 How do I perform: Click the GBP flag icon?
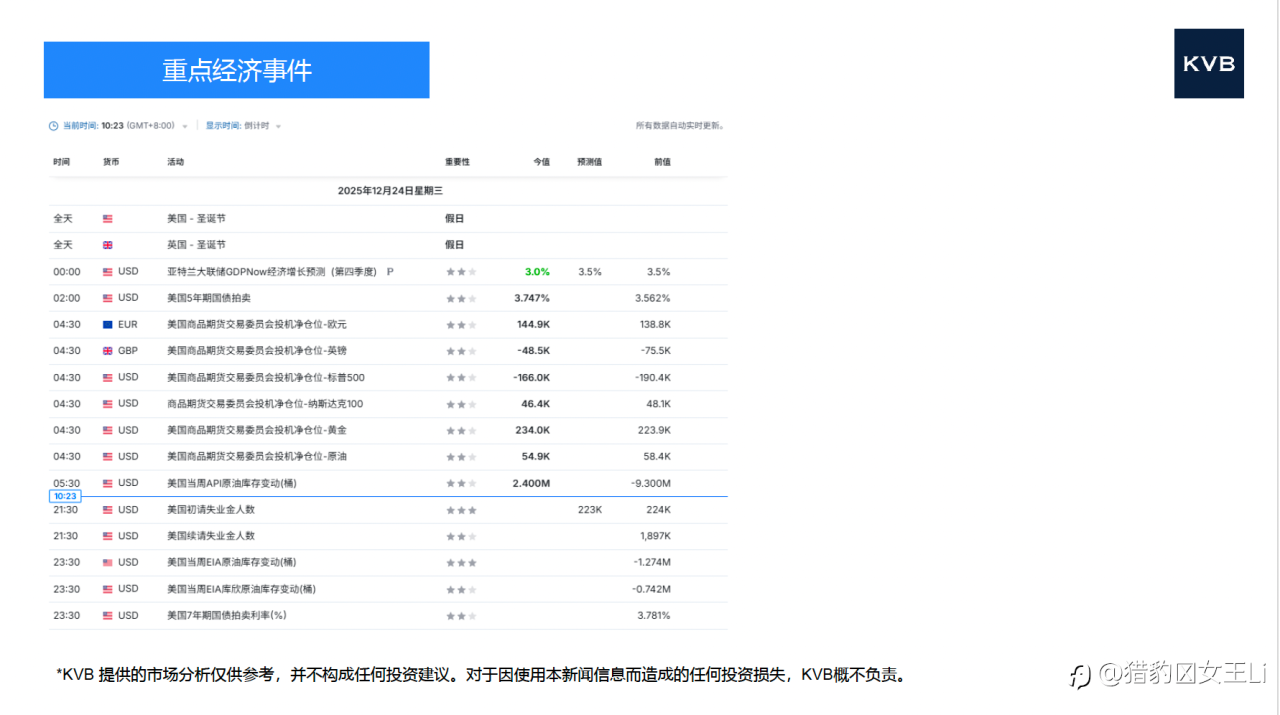tap(107, 351)
